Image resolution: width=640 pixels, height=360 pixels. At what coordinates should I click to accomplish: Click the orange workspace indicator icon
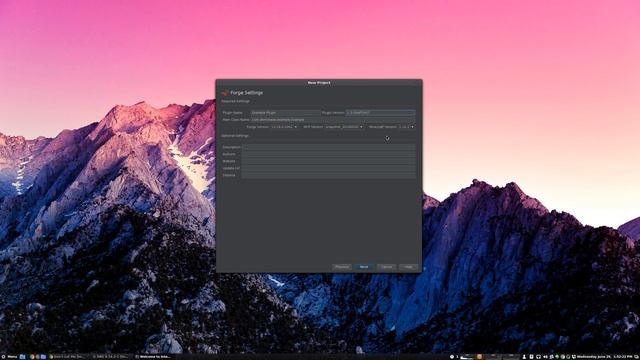pos(479,357)
